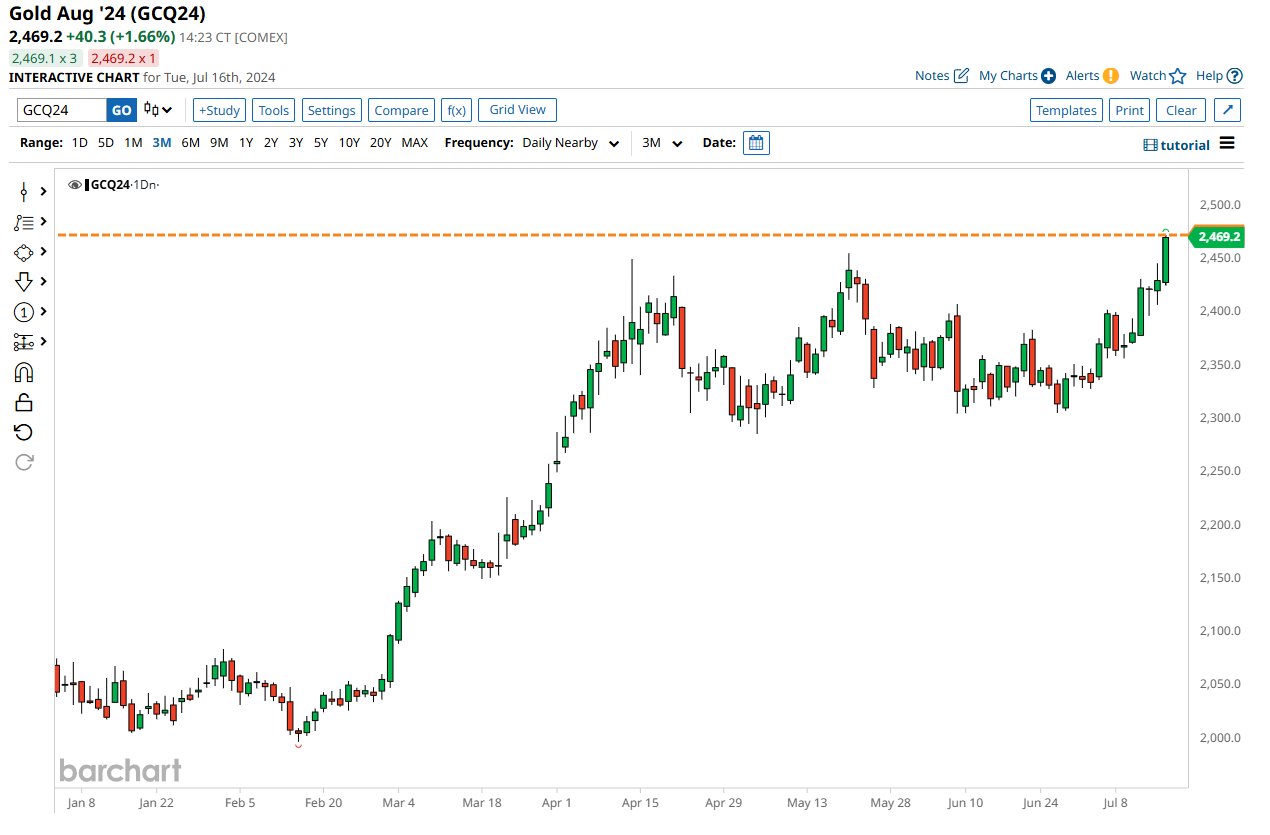Click the Compare button
This screenshot has height=835, width=1270.
point(401,110)
